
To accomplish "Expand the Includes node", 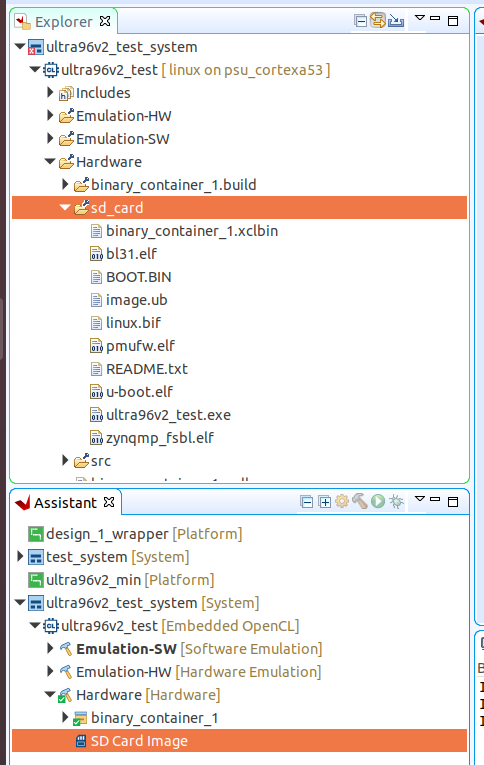I will click(50, 92).
